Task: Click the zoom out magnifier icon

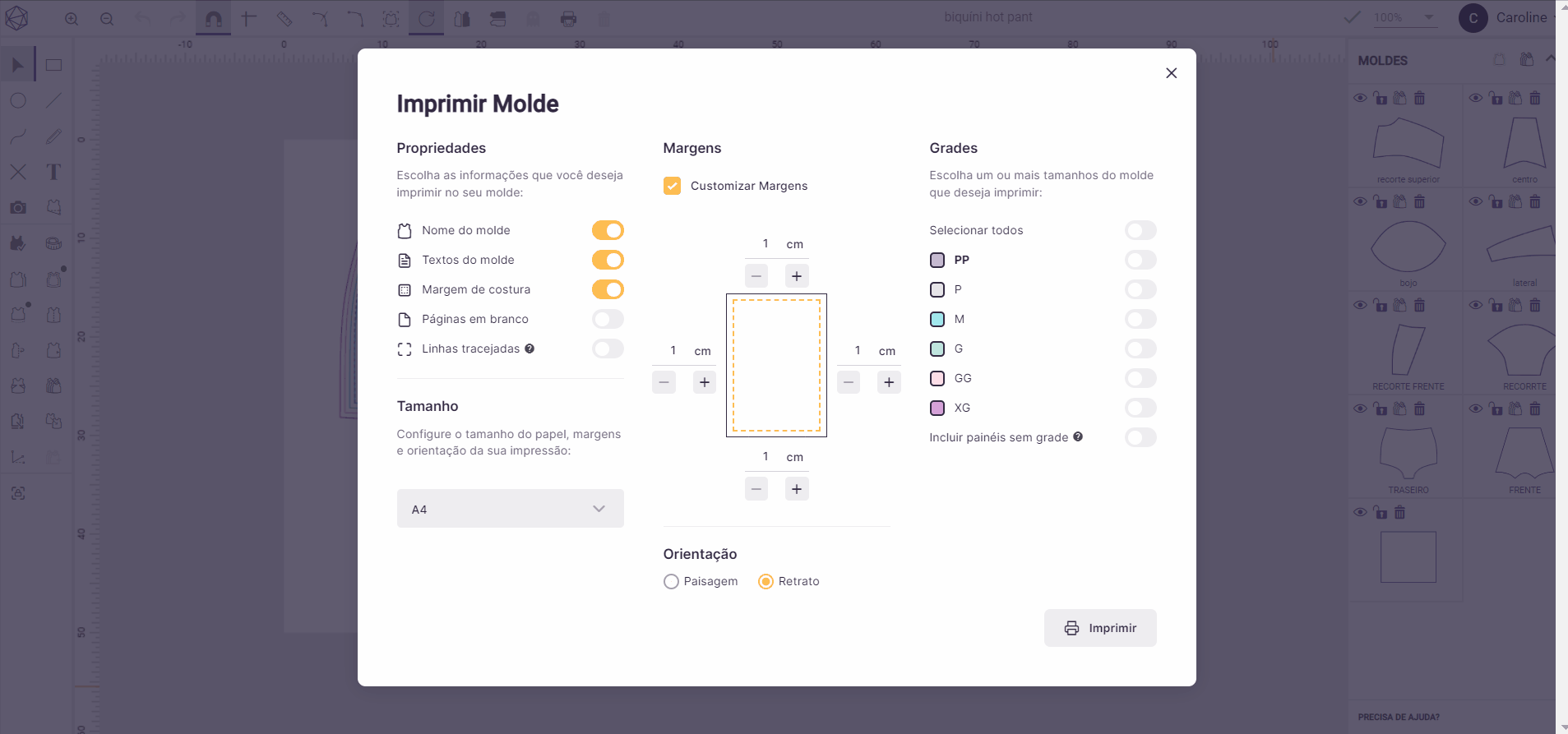Action: coord(107,18)
